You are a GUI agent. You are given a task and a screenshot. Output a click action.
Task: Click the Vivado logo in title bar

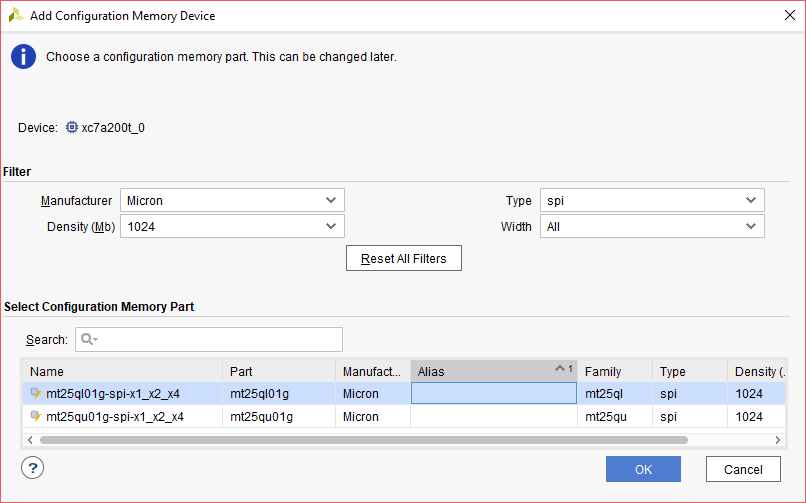pos(16,16)
